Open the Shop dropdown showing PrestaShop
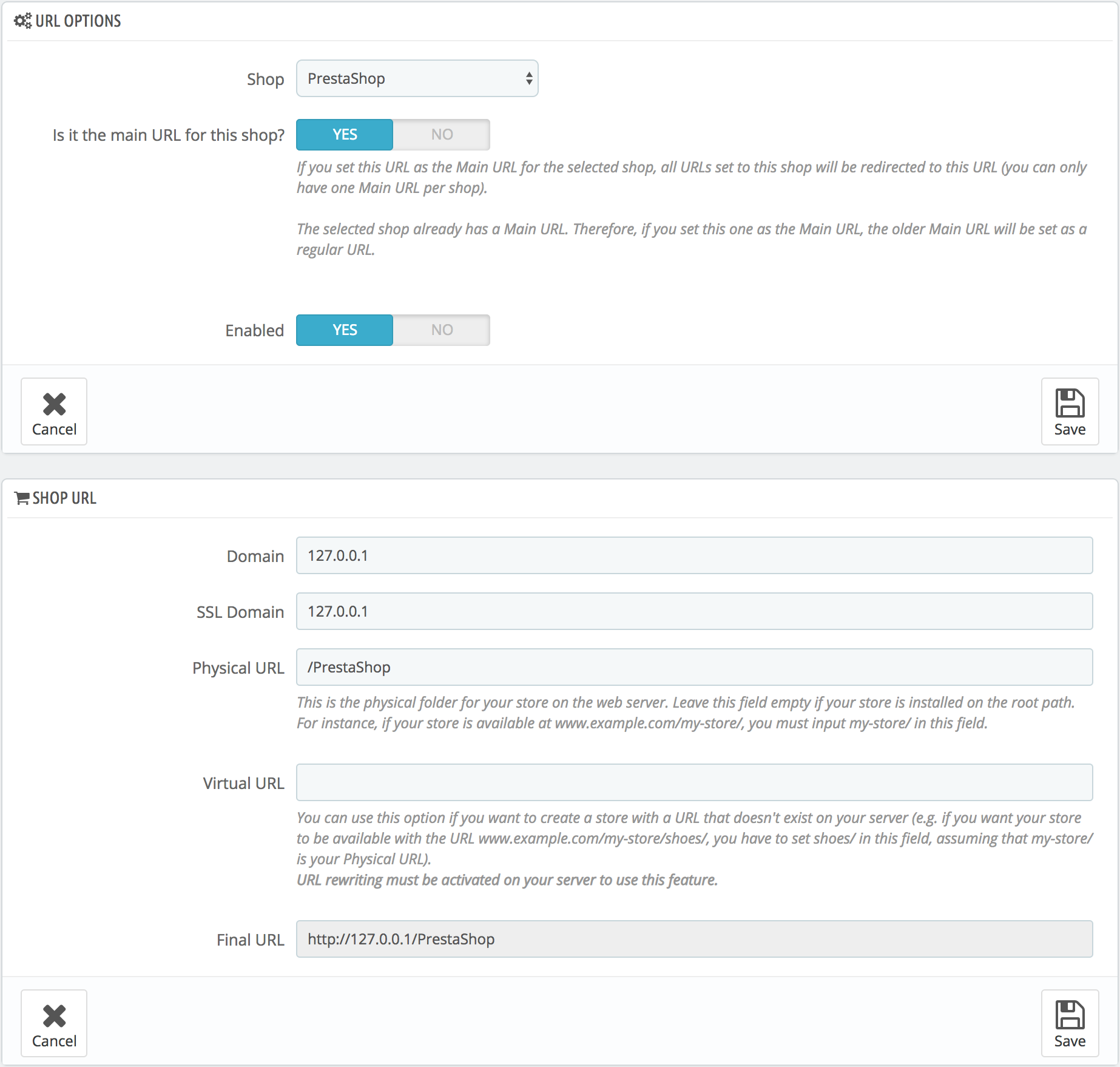Screen dimensions: 1120x1067 (417, 78)
